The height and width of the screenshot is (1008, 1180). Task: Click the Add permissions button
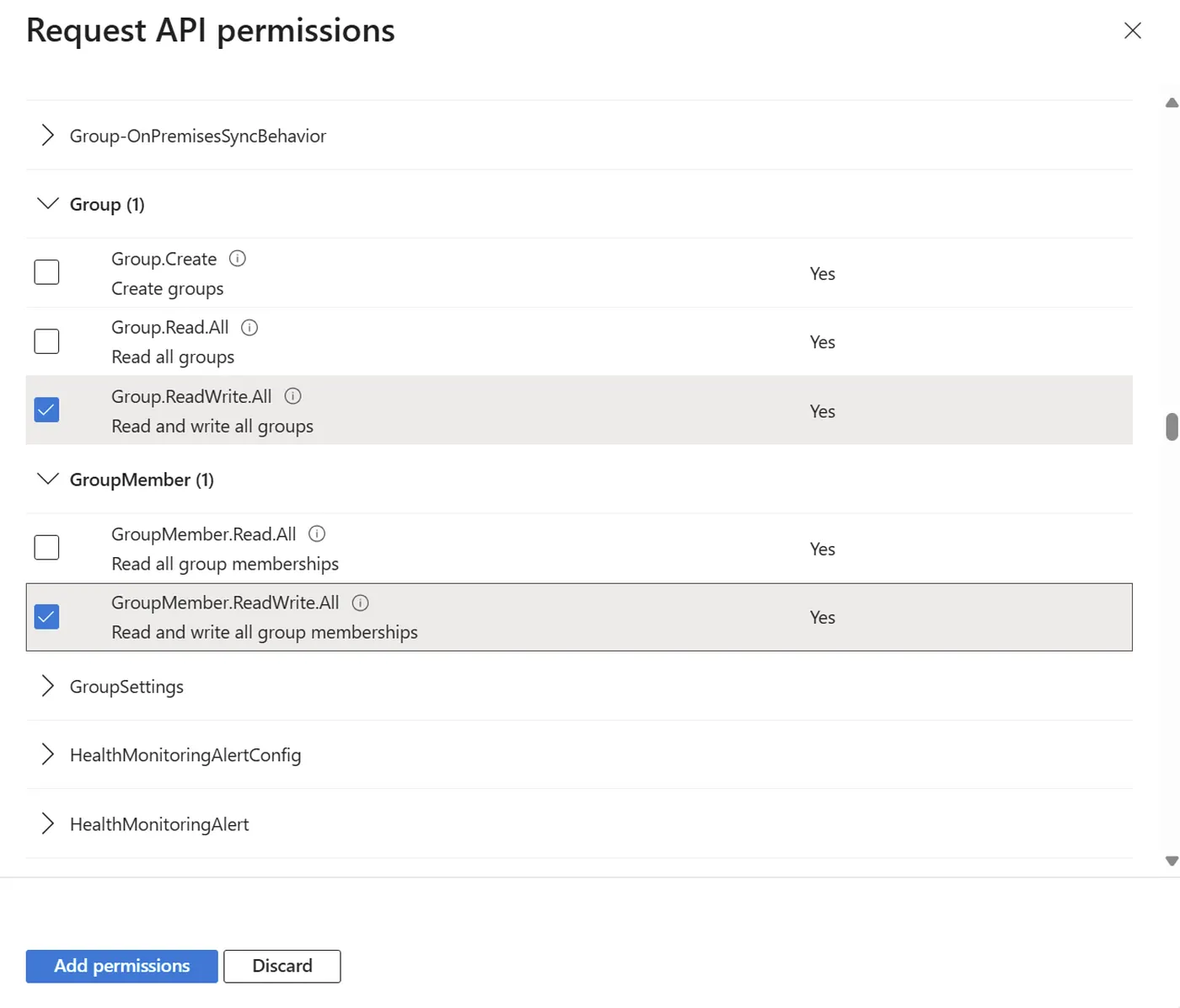point(121,966)
